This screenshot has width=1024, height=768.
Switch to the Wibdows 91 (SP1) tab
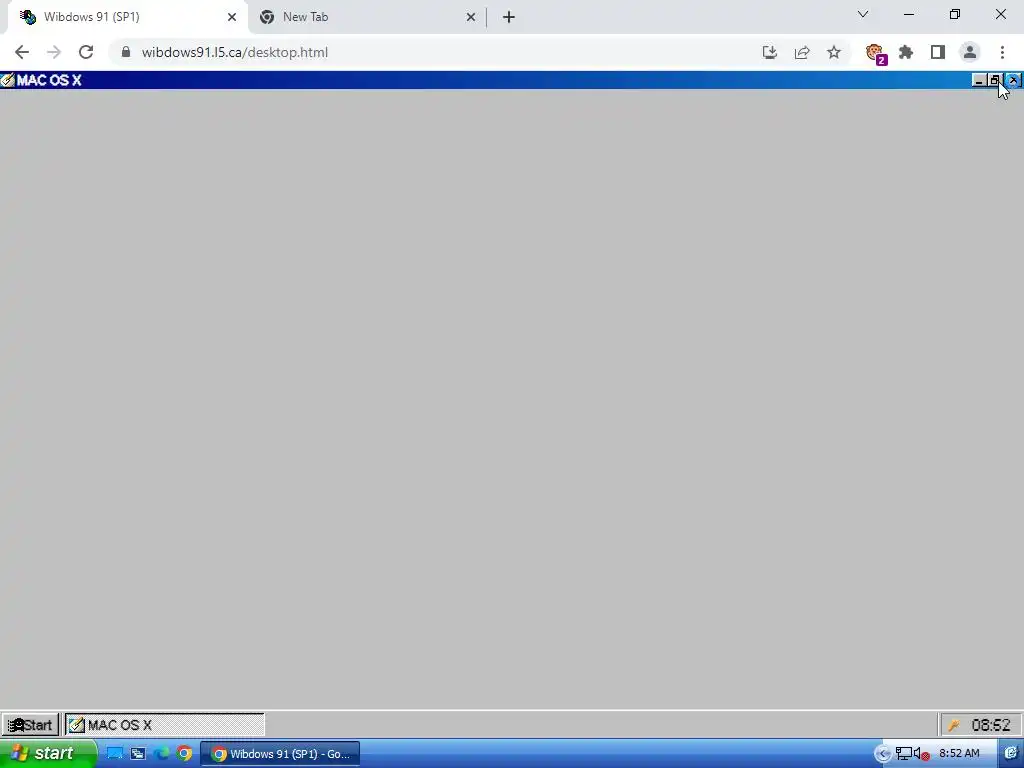[x=128, y=17]
